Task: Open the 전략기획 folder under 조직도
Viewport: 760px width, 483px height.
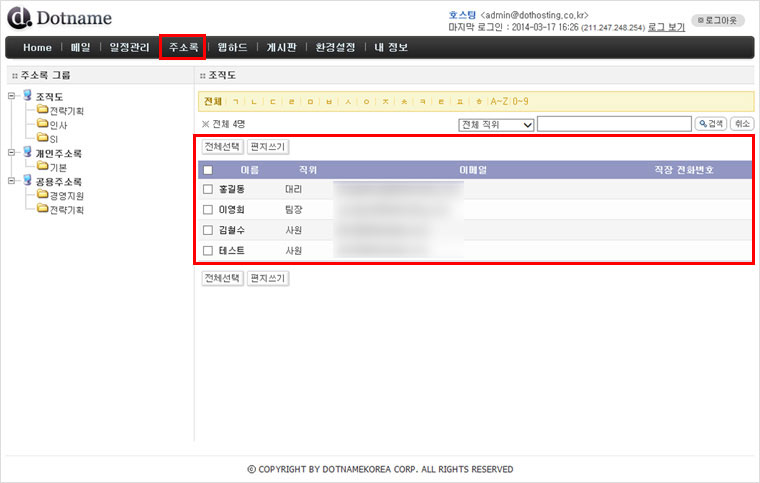Action: pos(66,111)
